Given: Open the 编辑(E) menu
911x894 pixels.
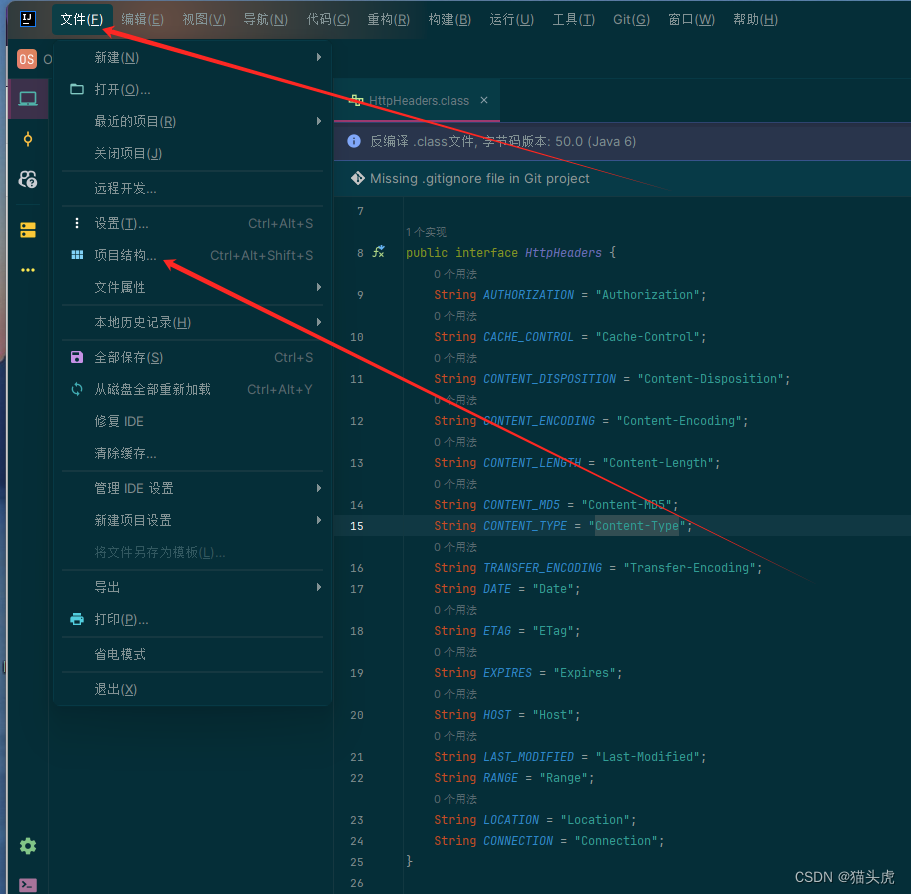Looking at the screenshot, I should [142, 19].
